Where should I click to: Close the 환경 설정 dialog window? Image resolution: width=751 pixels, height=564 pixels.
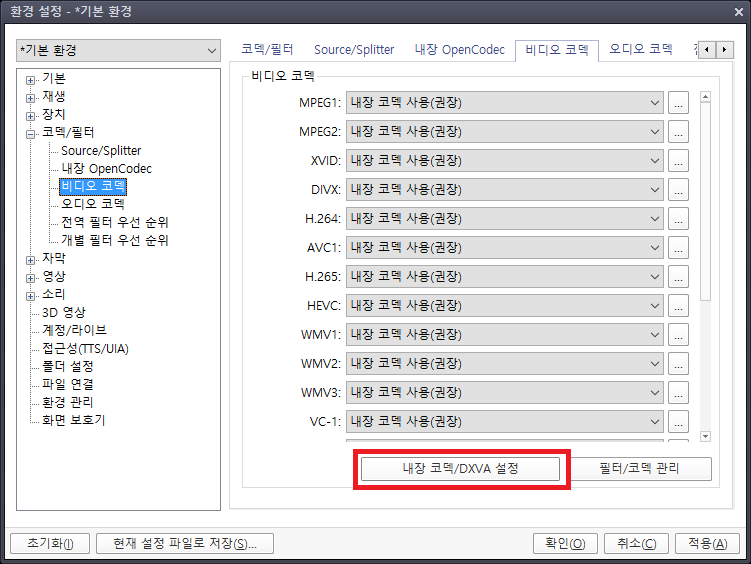(733, 12)
